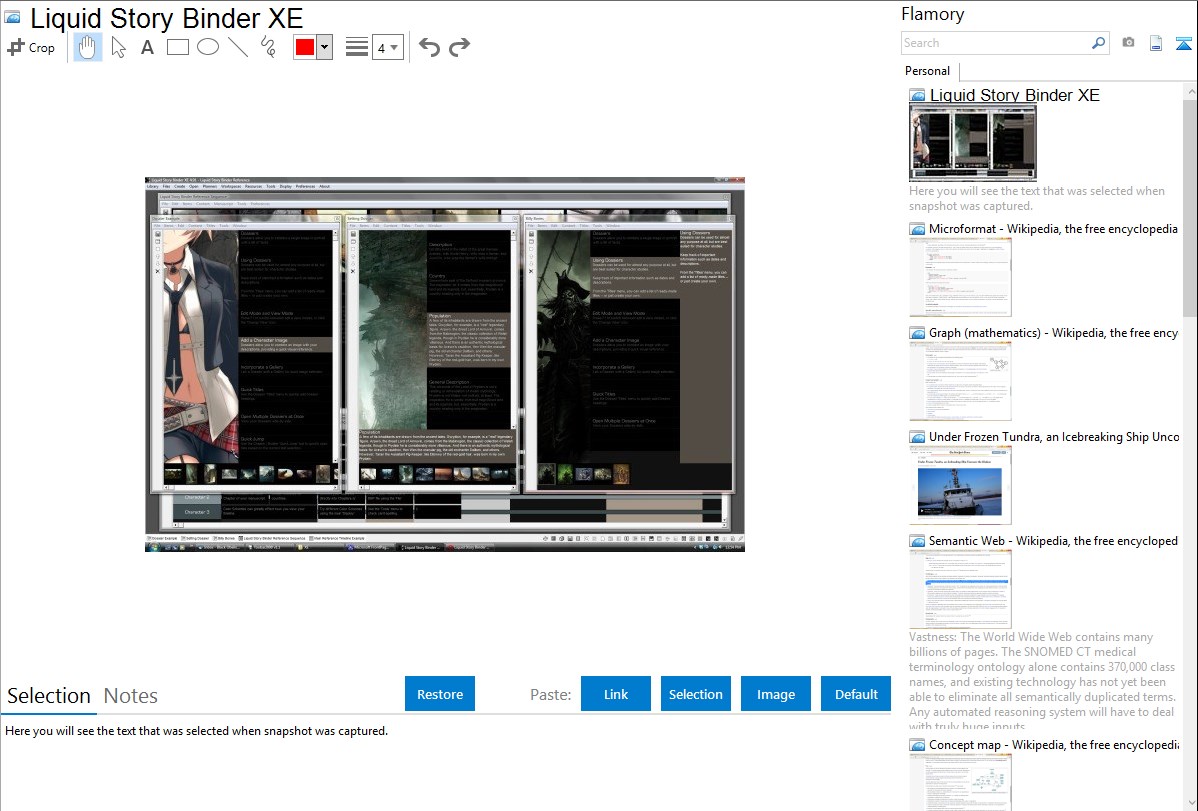This screenshot has height=811, width=1198.
Task: Open the Under Frozen Tundra snapshot
Action: pos(1054,436)
